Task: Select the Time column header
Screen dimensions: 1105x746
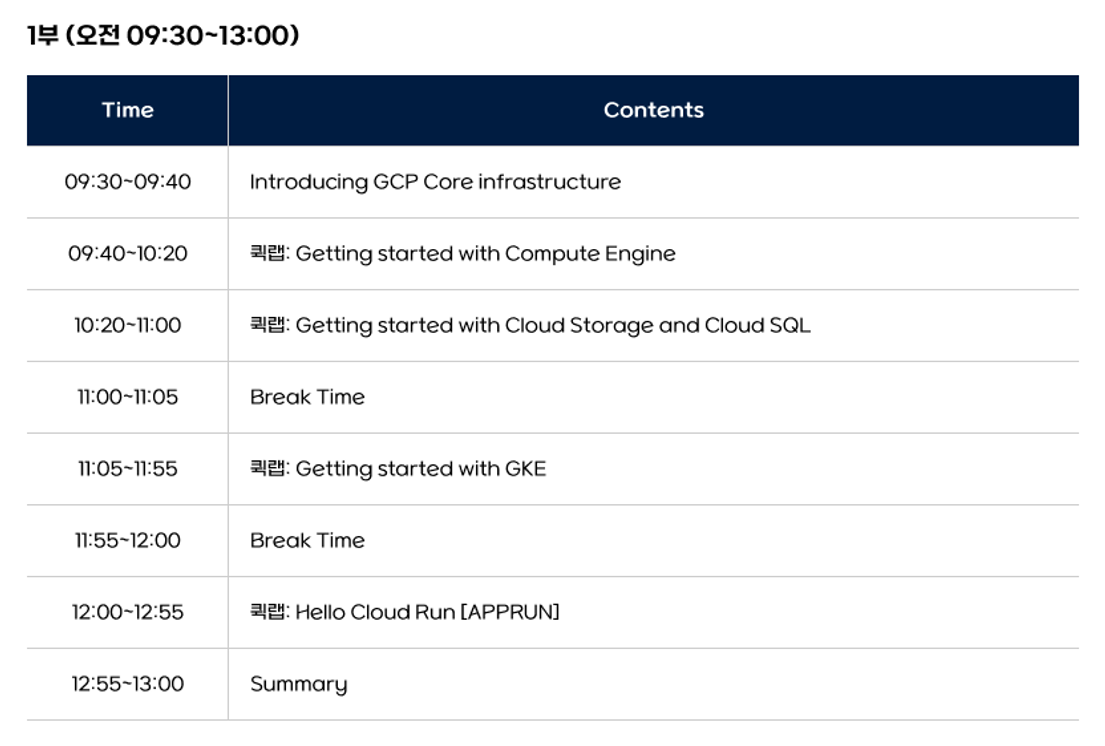Action: [127, 110]
